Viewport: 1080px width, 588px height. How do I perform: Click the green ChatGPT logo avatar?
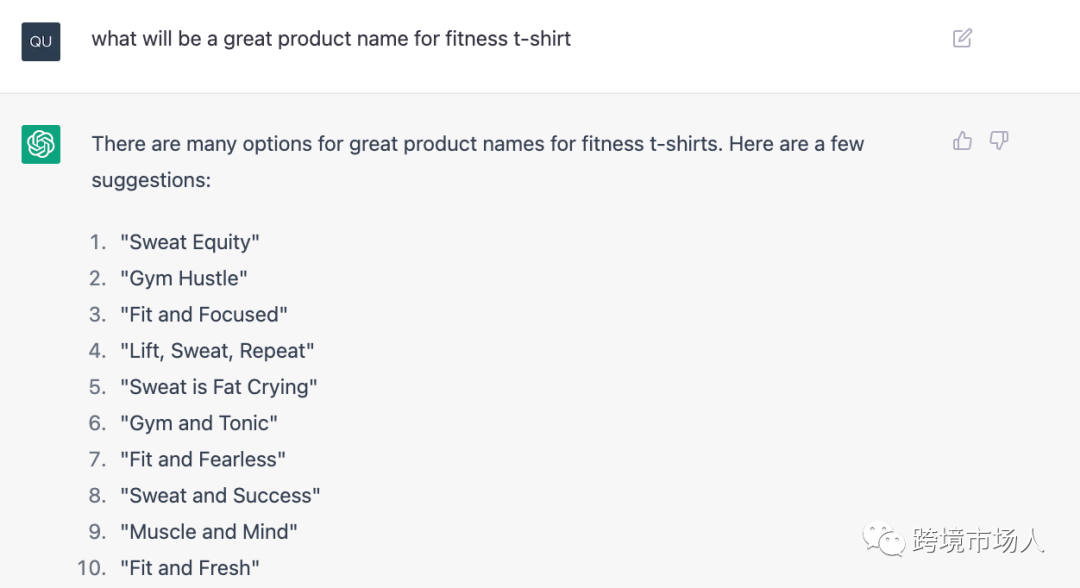(41, 144)
